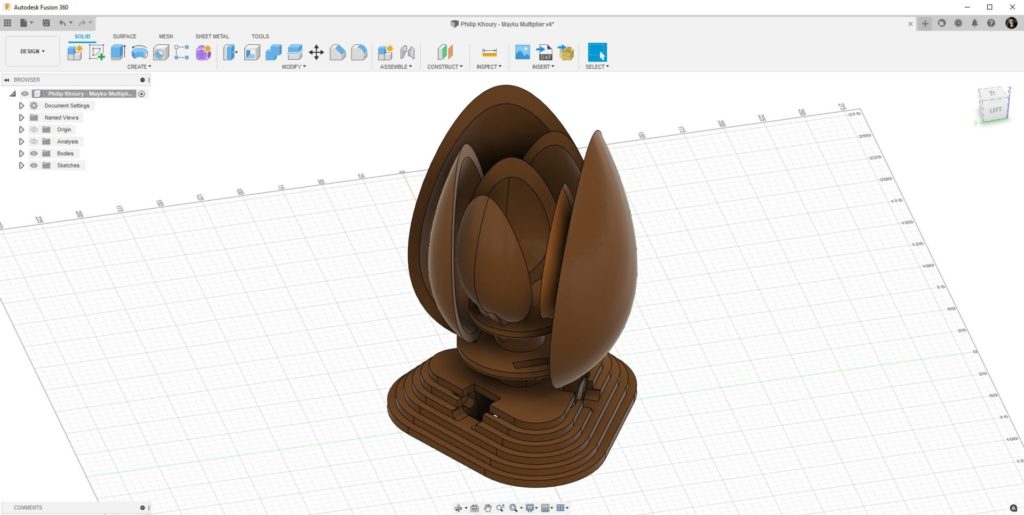Open the Construct dropdown menu
Viewport: 1024px width, 515px height.
(445, 67)
